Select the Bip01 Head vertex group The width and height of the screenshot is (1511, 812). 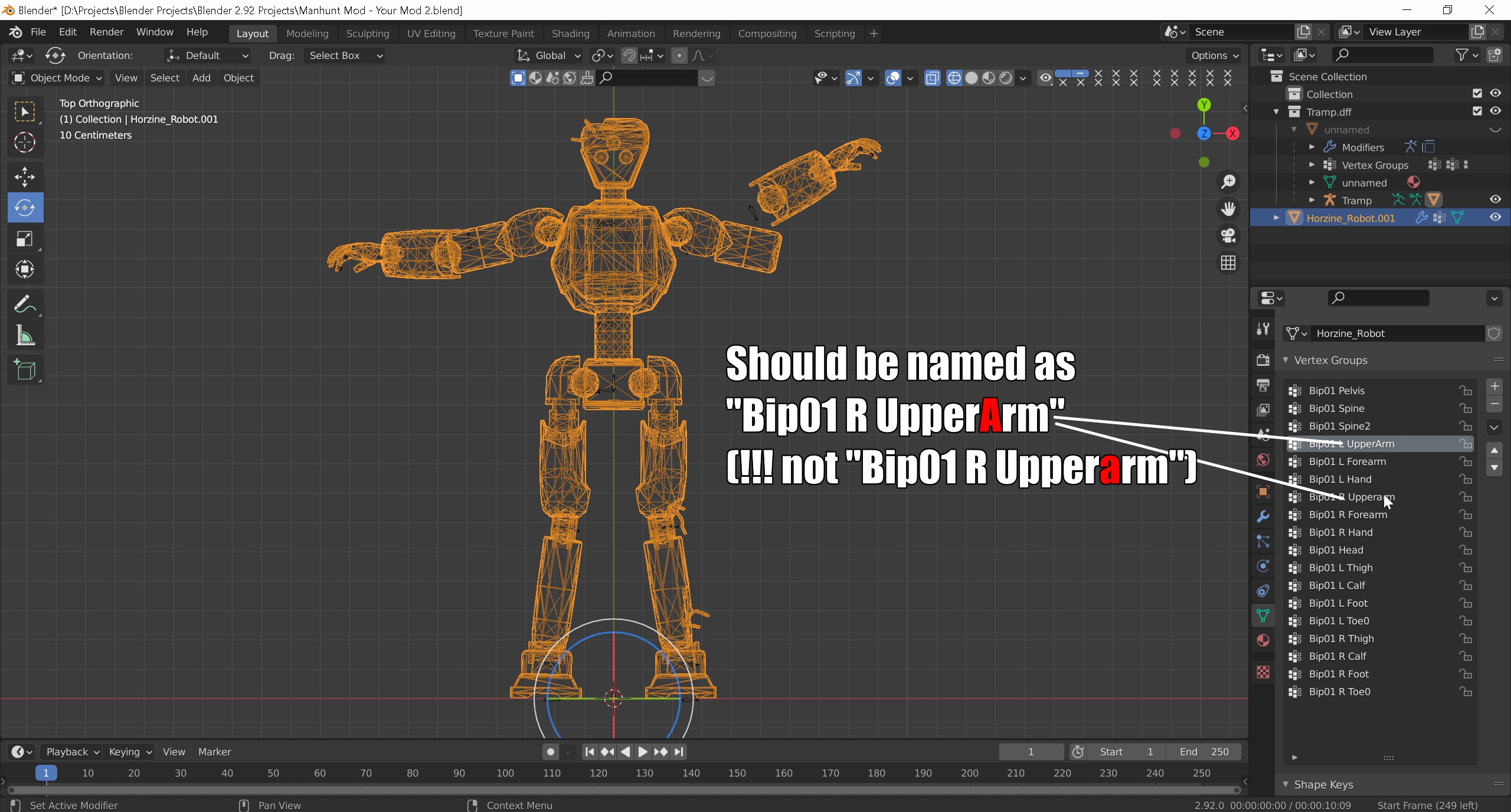pyautogui.click(x=1336, y=550)
